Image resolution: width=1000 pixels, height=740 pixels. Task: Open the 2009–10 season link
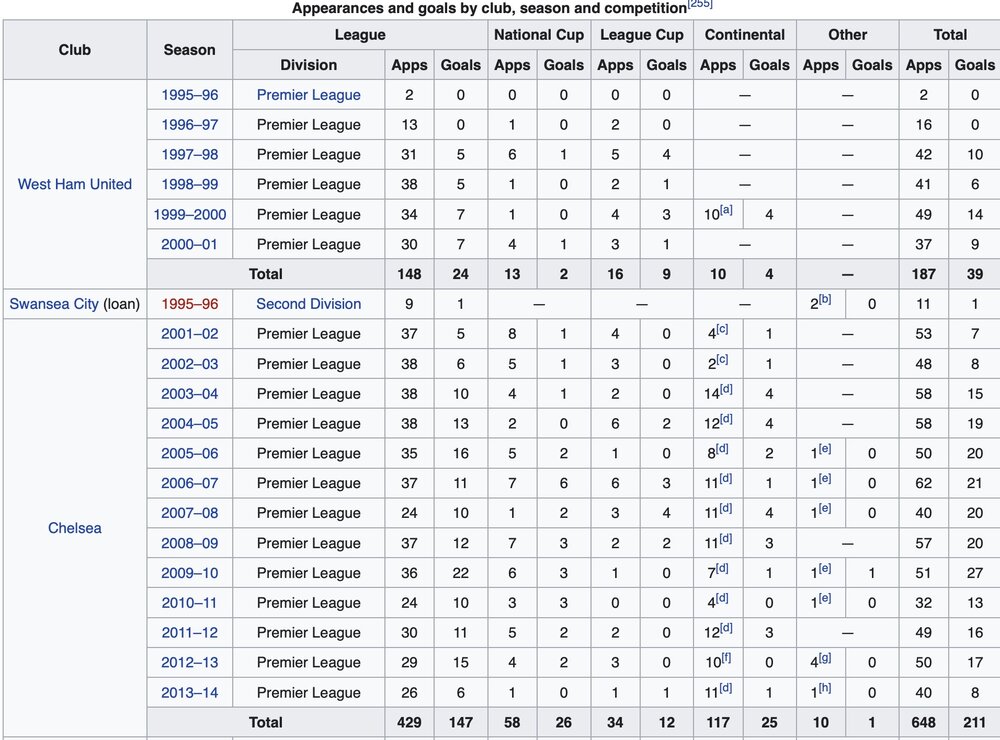(x=189, y=573)
